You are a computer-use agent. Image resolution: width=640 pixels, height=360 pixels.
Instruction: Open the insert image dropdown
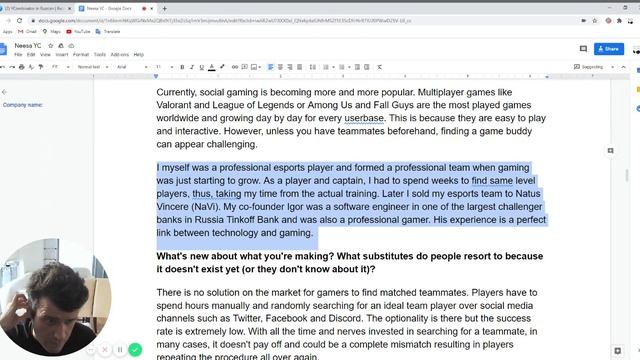256,67
